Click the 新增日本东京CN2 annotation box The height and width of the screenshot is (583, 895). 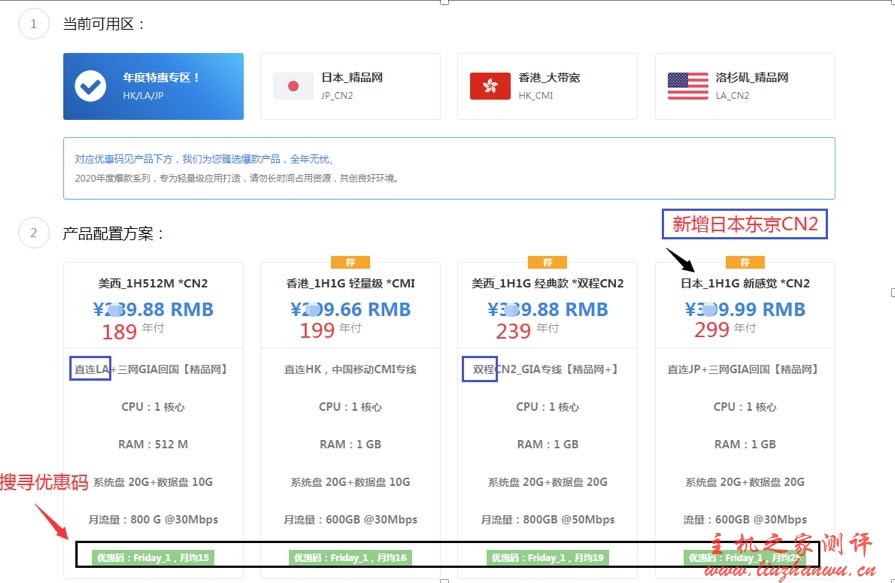[744, 225]
